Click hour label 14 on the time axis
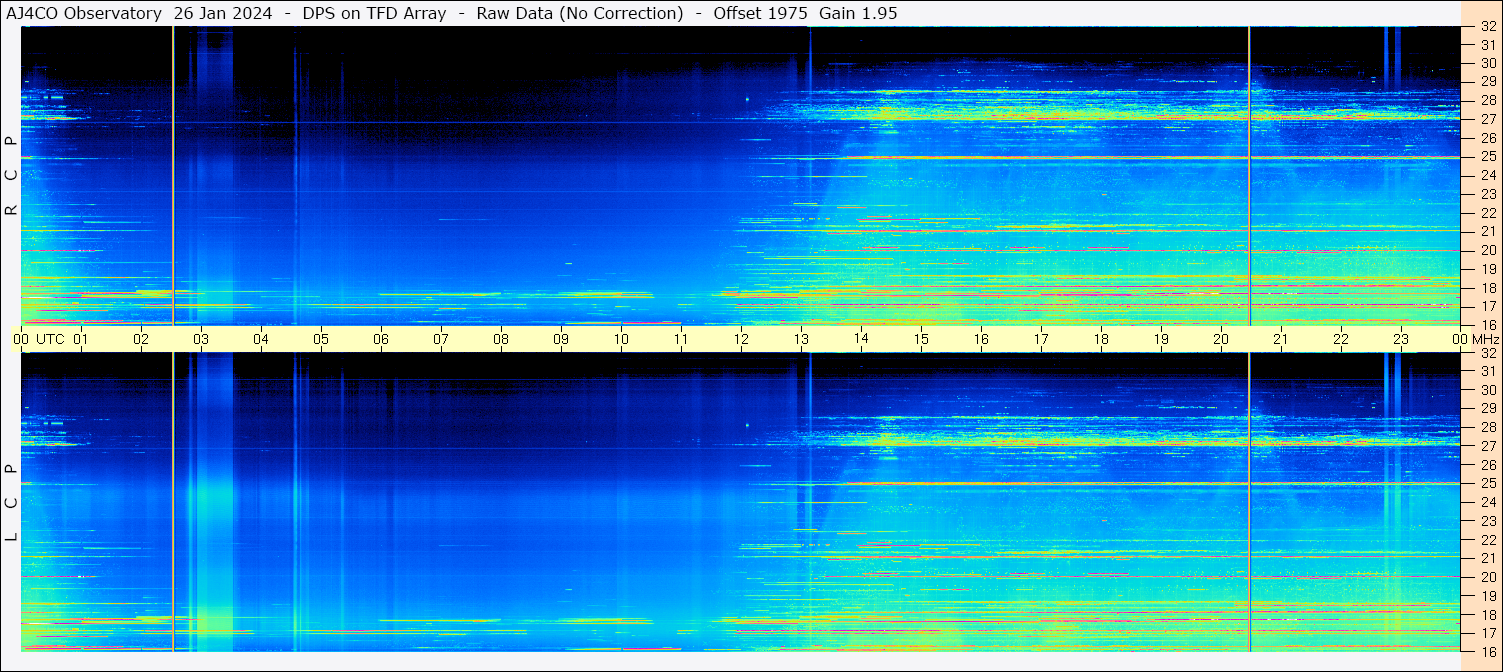 (x=861, y=338)
